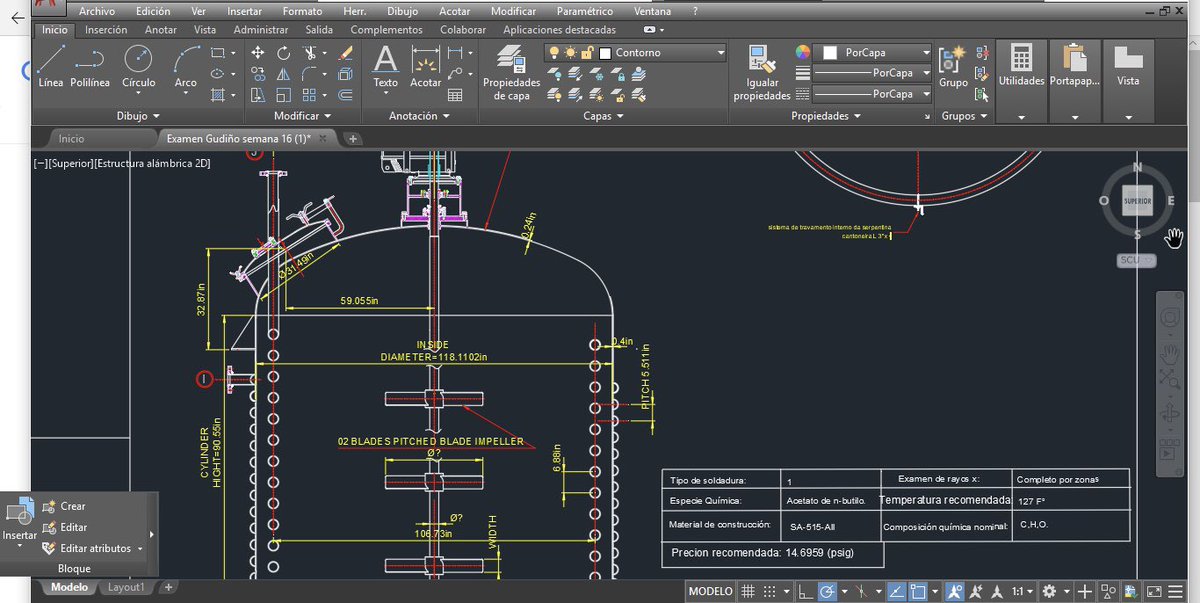Open the Formato menu

(x=302, y=11)
